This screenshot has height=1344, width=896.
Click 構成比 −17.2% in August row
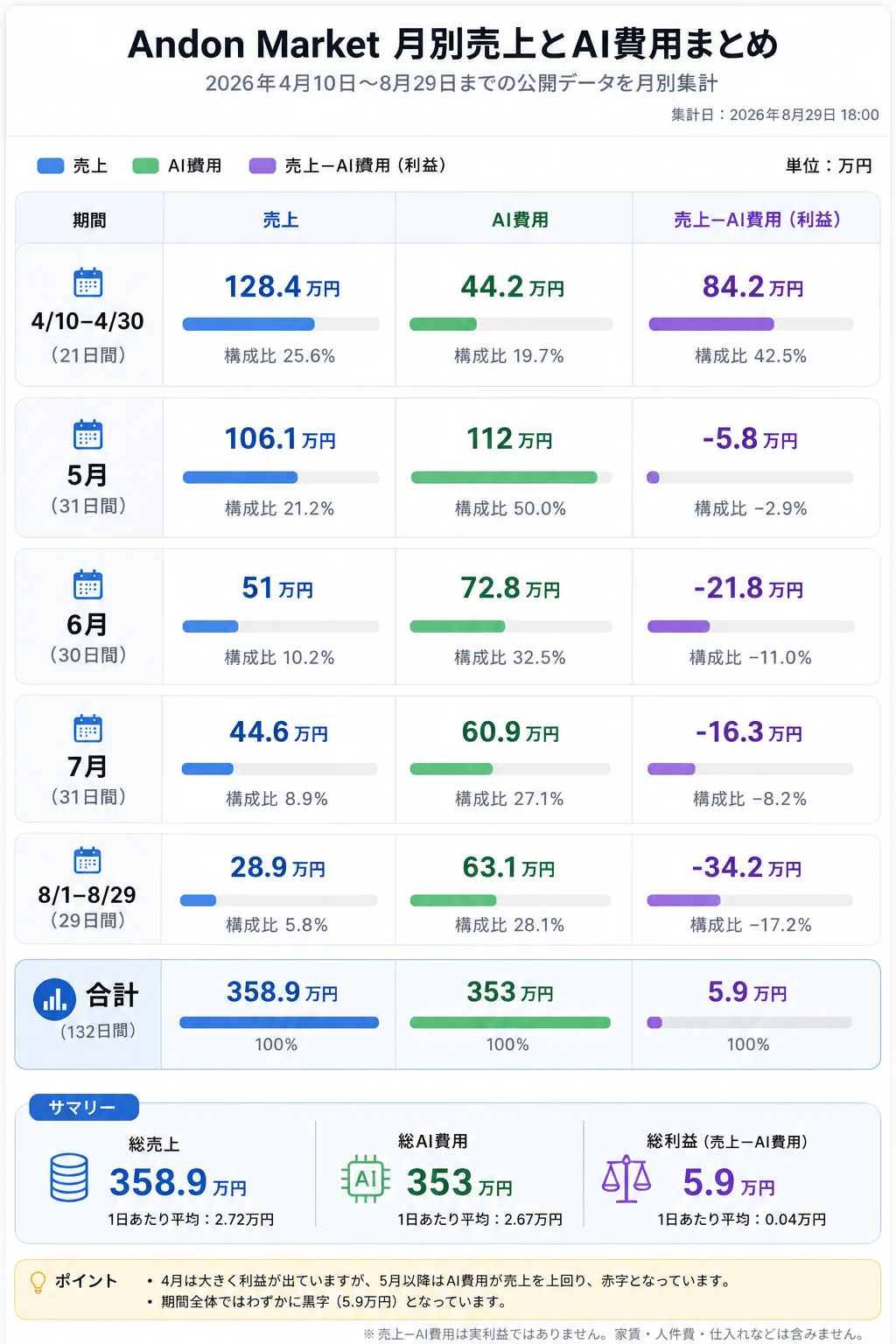[751, 925]
